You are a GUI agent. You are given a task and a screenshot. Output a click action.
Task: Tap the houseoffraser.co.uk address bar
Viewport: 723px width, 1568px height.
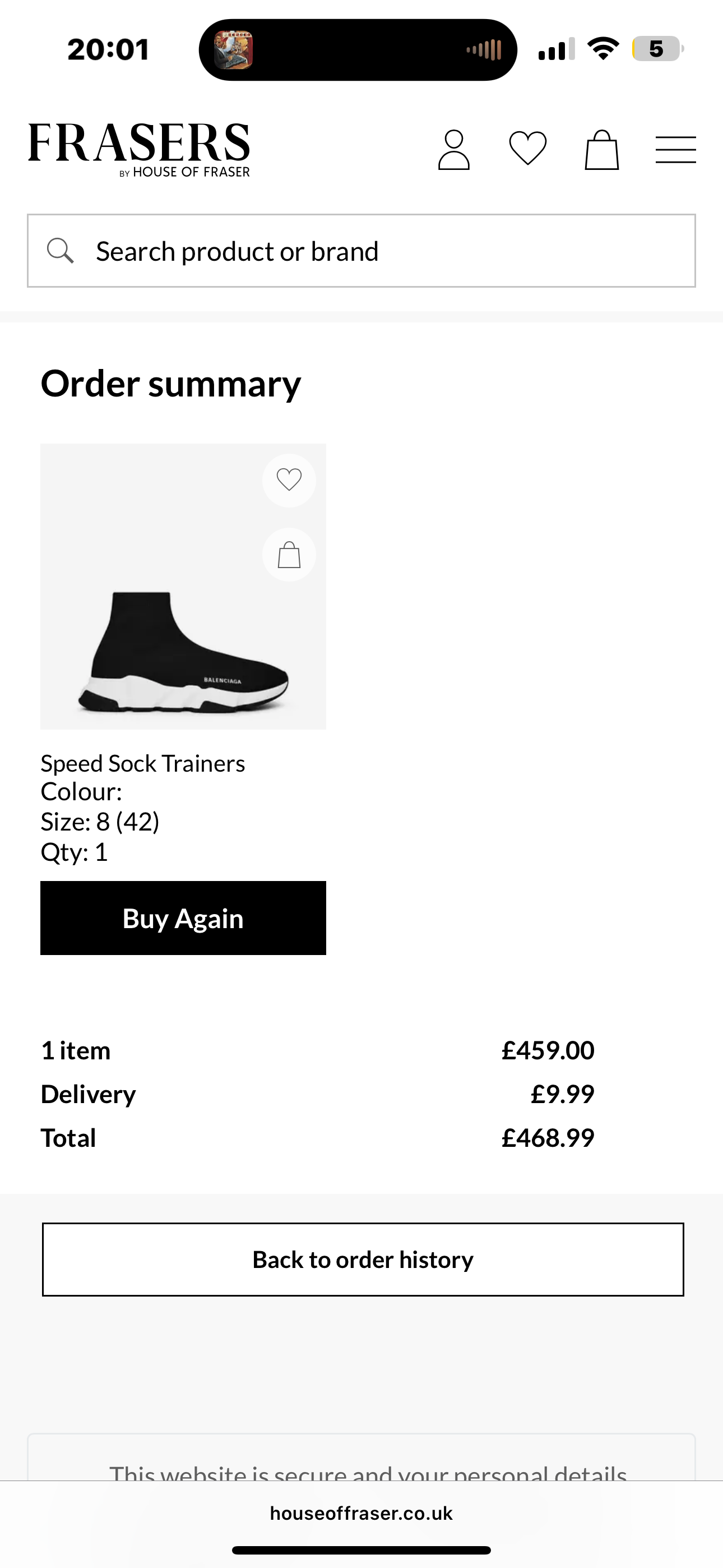click(361, 1513)
